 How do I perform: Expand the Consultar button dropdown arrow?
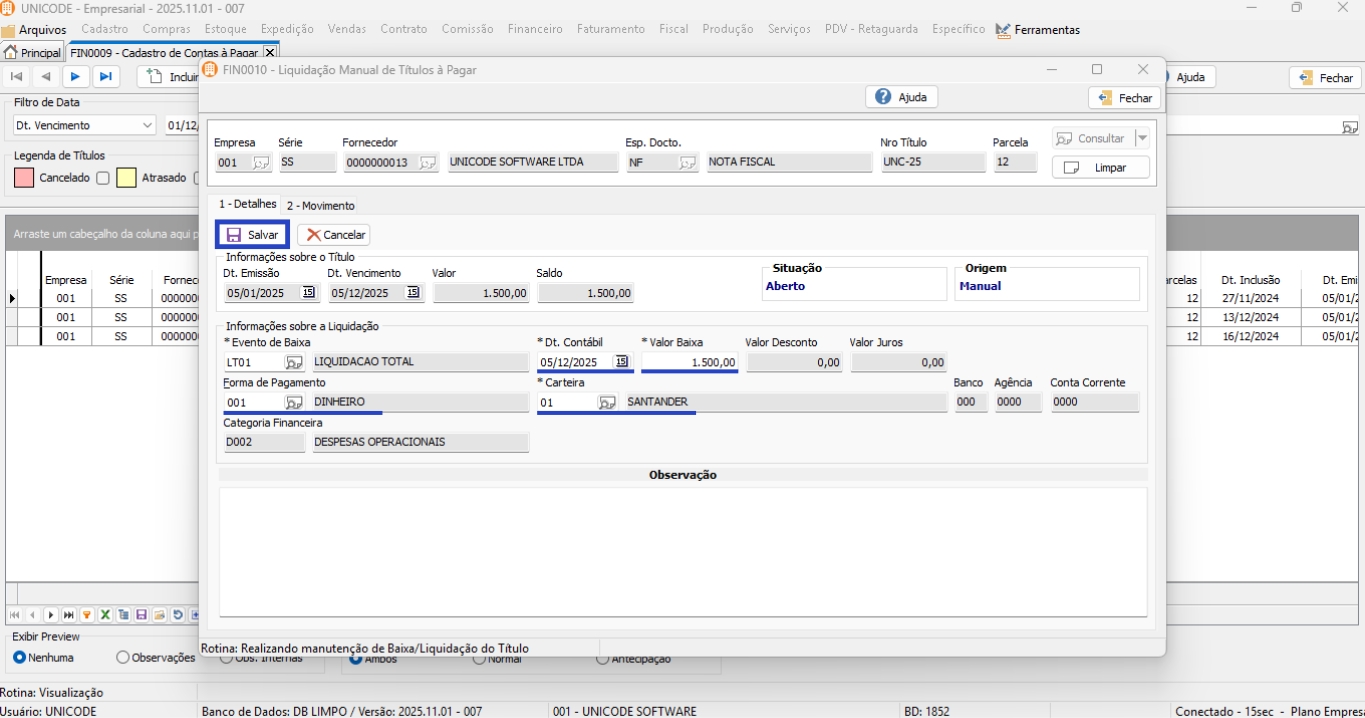click(x=1142, y=139)
